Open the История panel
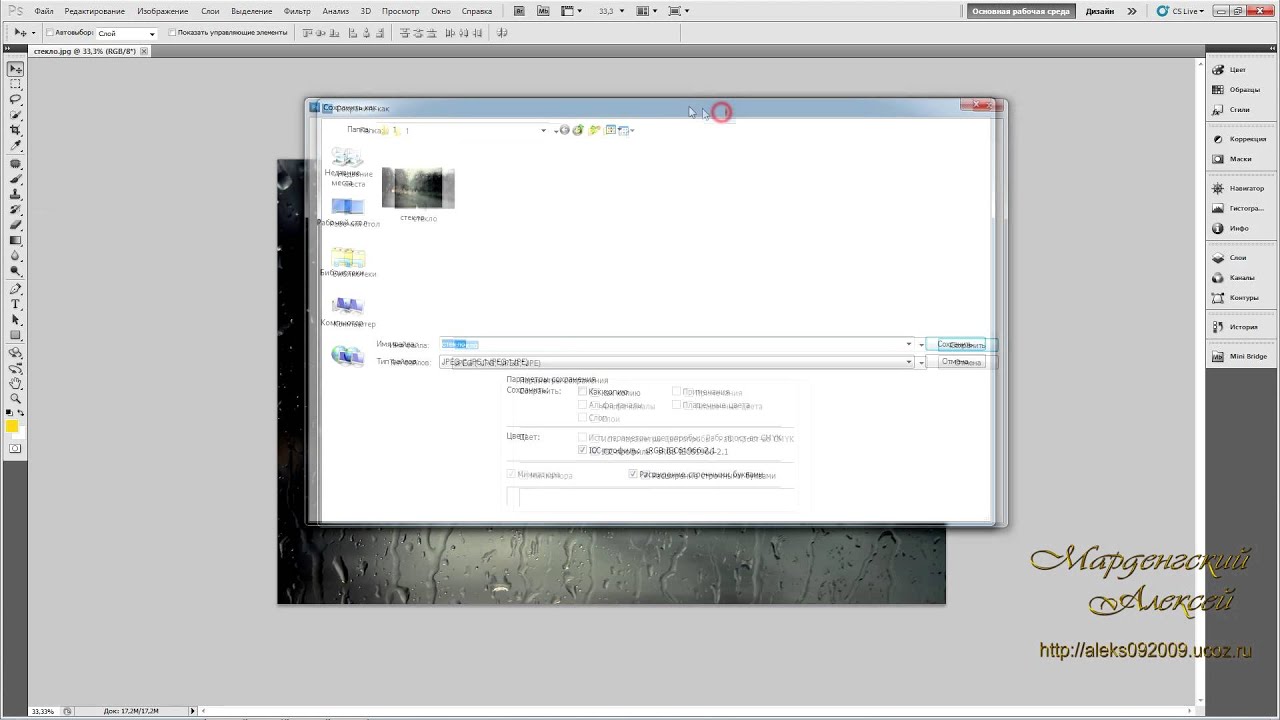Viewport: 1280px width, 720px height. (1235, 327)
